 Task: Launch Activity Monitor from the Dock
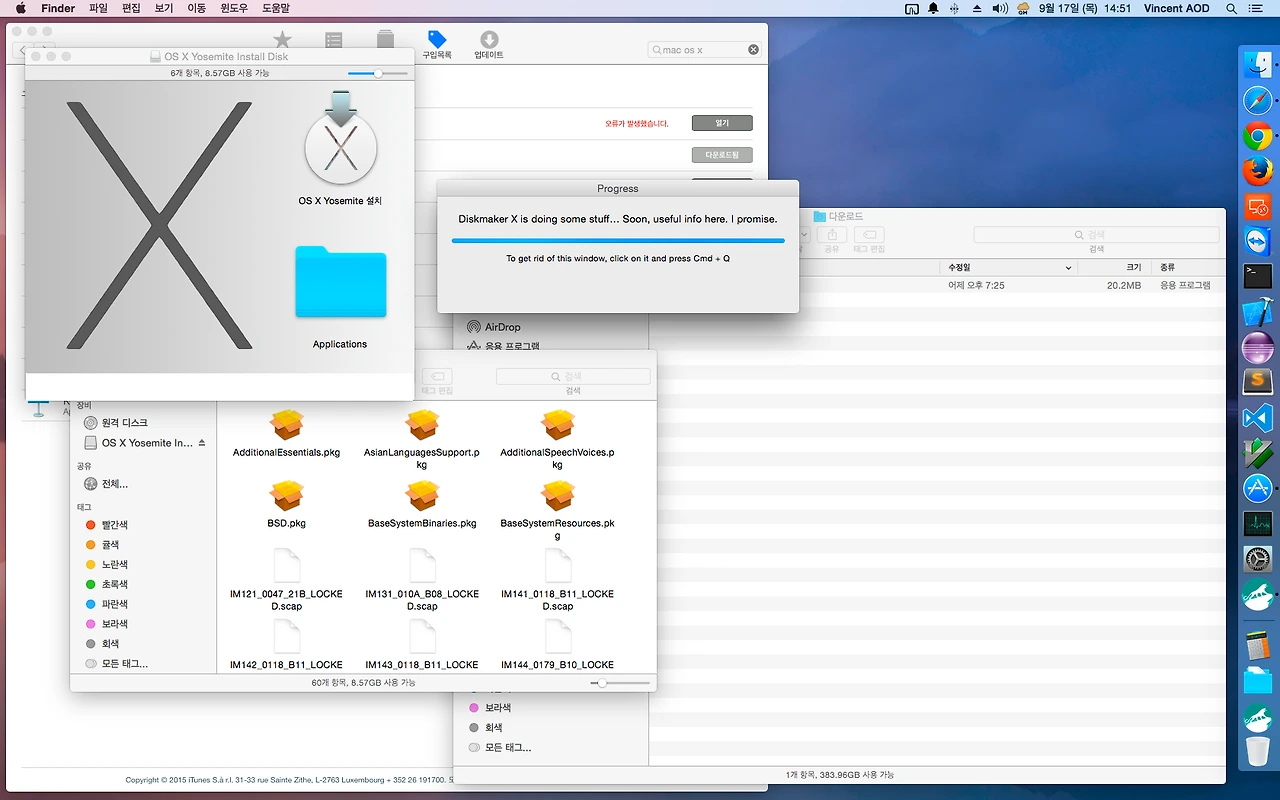pos(1257,523)
